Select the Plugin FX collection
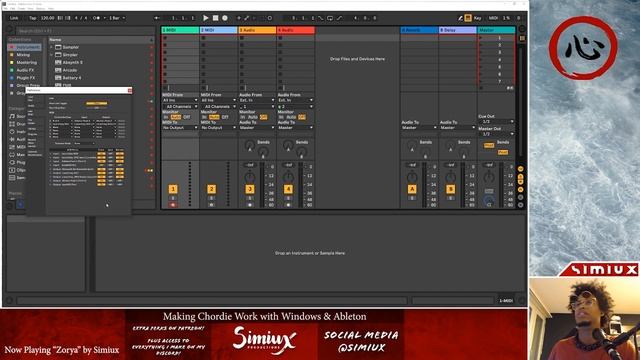Viewport: 640px width, 360px height. [25, 78]
